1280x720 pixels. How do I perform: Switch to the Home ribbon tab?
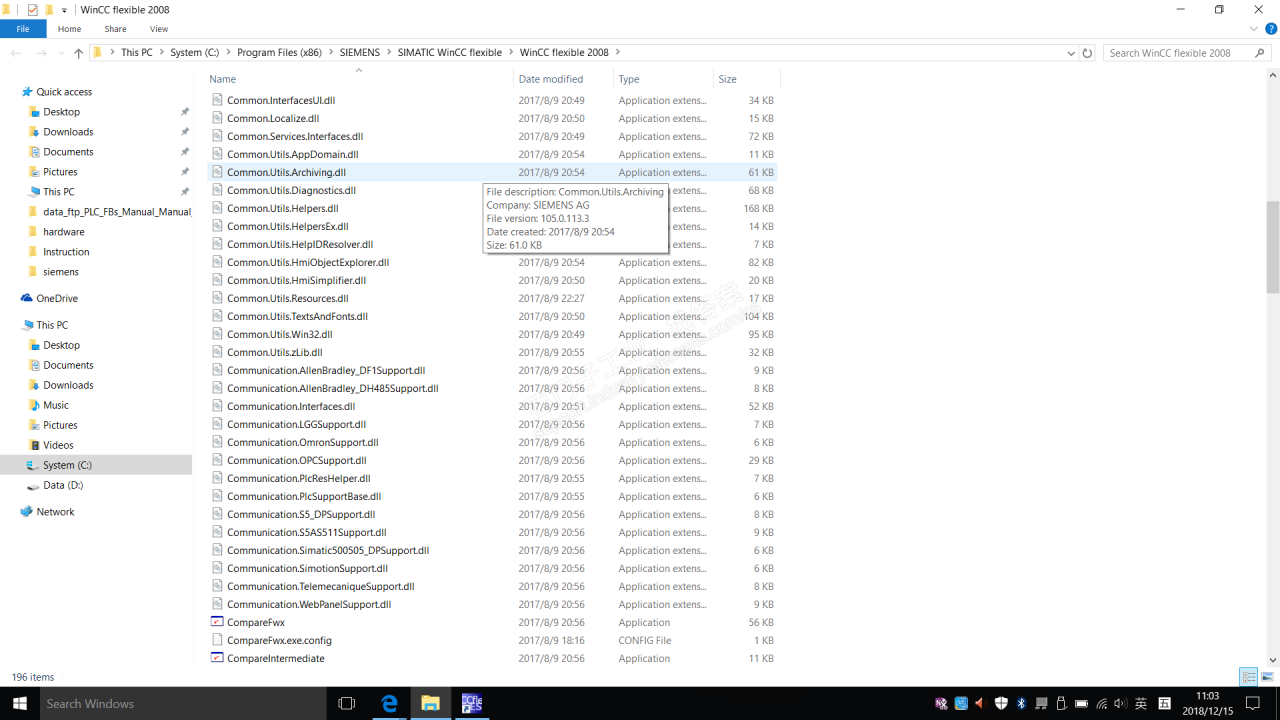click(69, 29)
